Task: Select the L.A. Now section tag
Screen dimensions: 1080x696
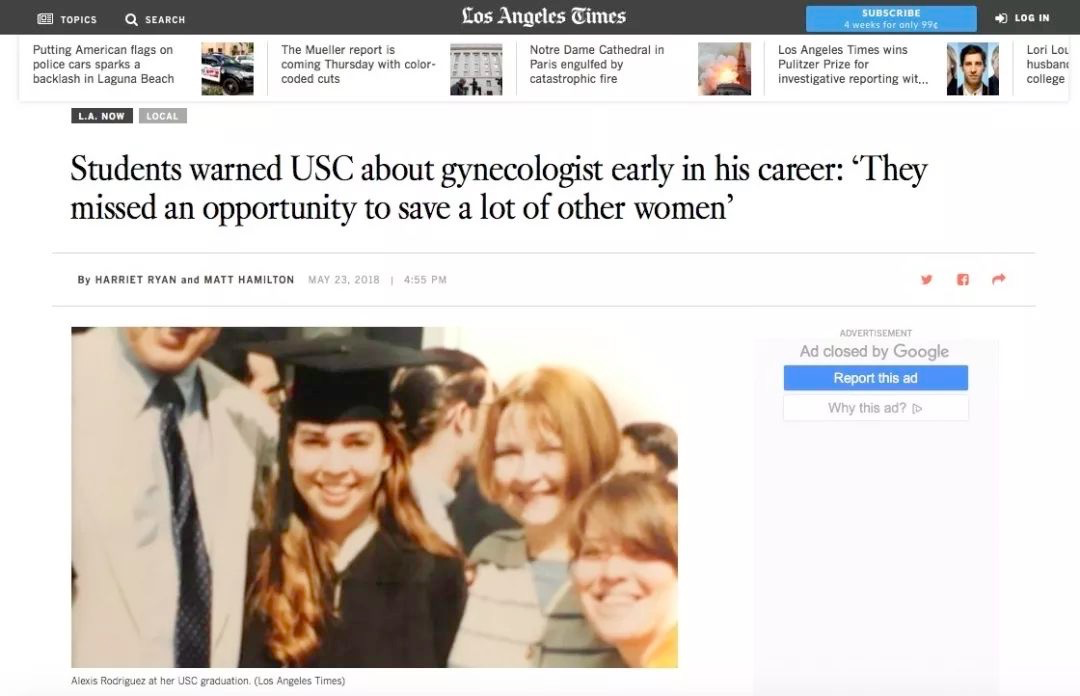Action: click(102, 116)
